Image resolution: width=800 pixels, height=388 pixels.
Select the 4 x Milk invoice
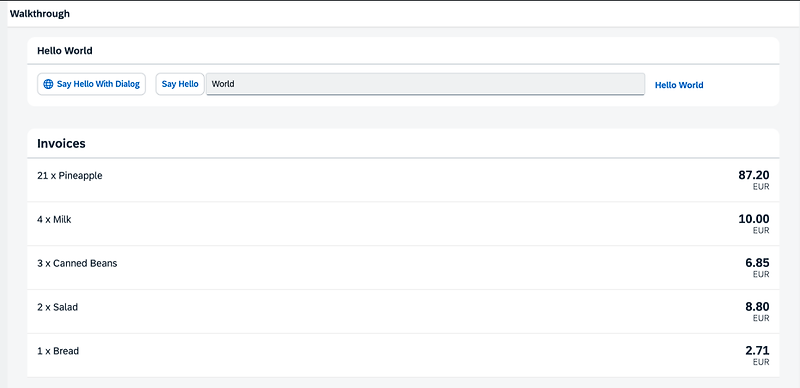click(x=403, y=224)
